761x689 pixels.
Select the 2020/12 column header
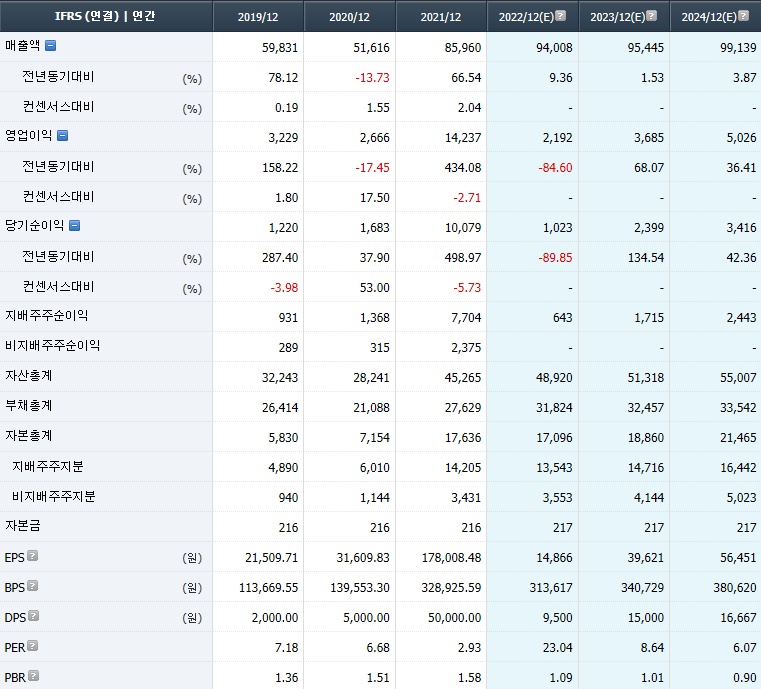(x=349, y=17)
